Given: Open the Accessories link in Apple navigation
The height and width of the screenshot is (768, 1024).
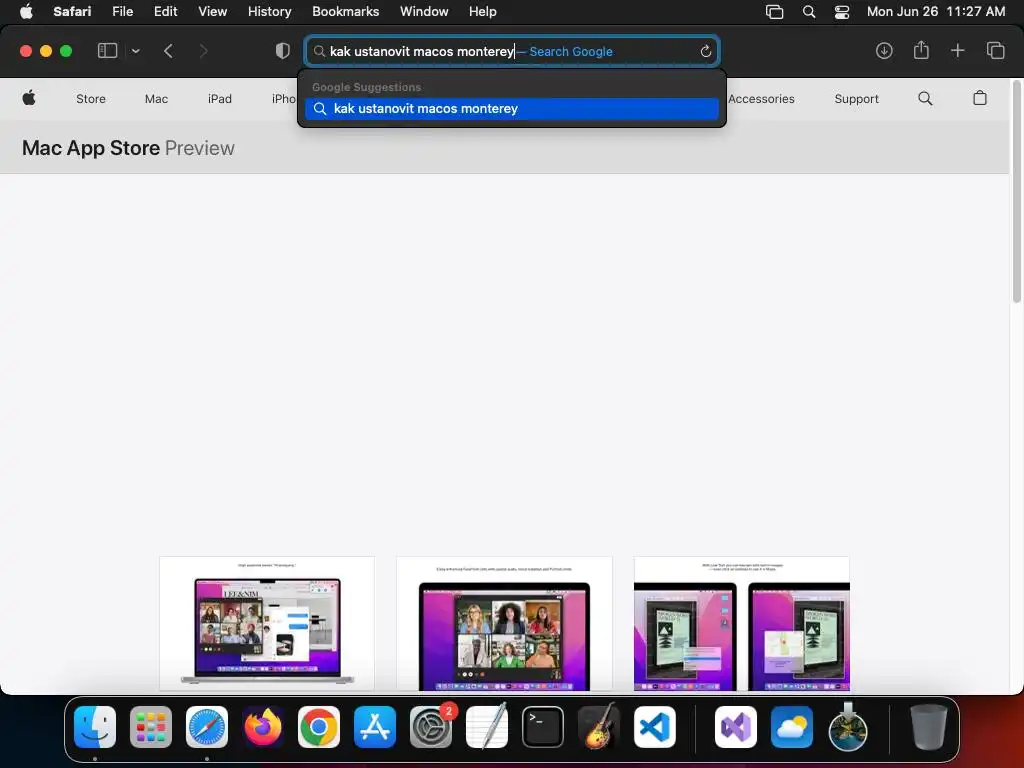Looking at the screenshot, I should (761, 99).
